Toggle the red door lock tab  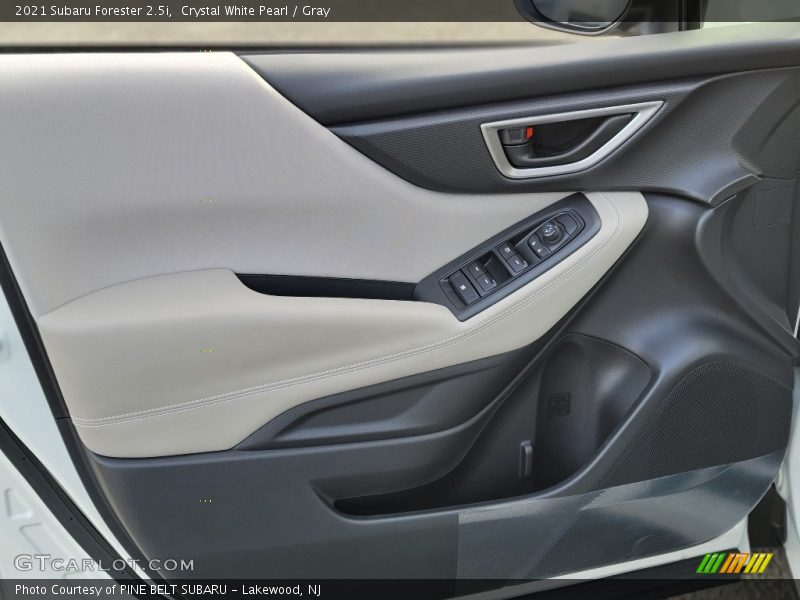coord(515,135)
